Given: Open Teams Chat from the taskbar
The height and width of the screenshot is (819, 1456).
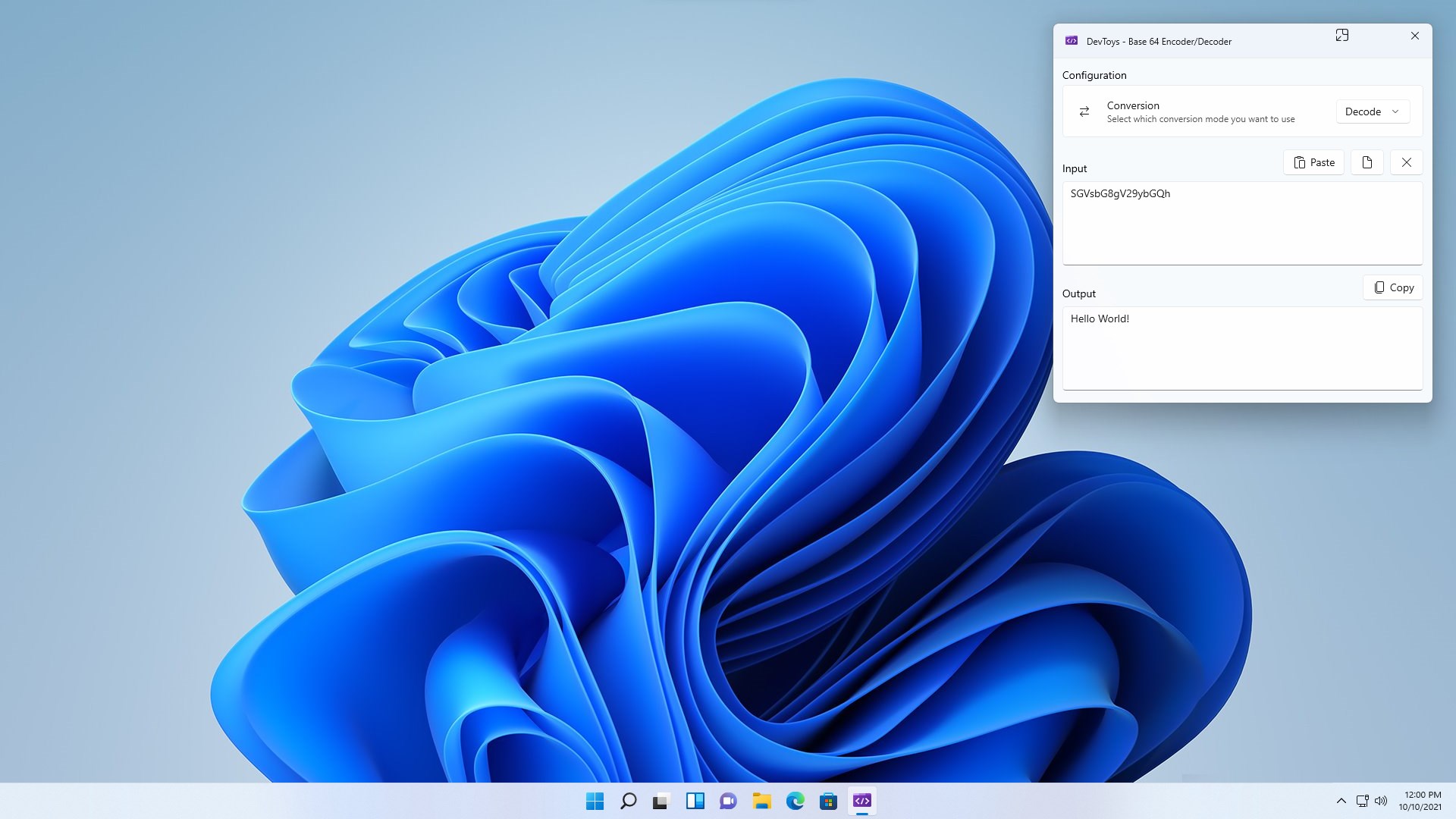Looking at the screenshot, I should click(728, 801).
